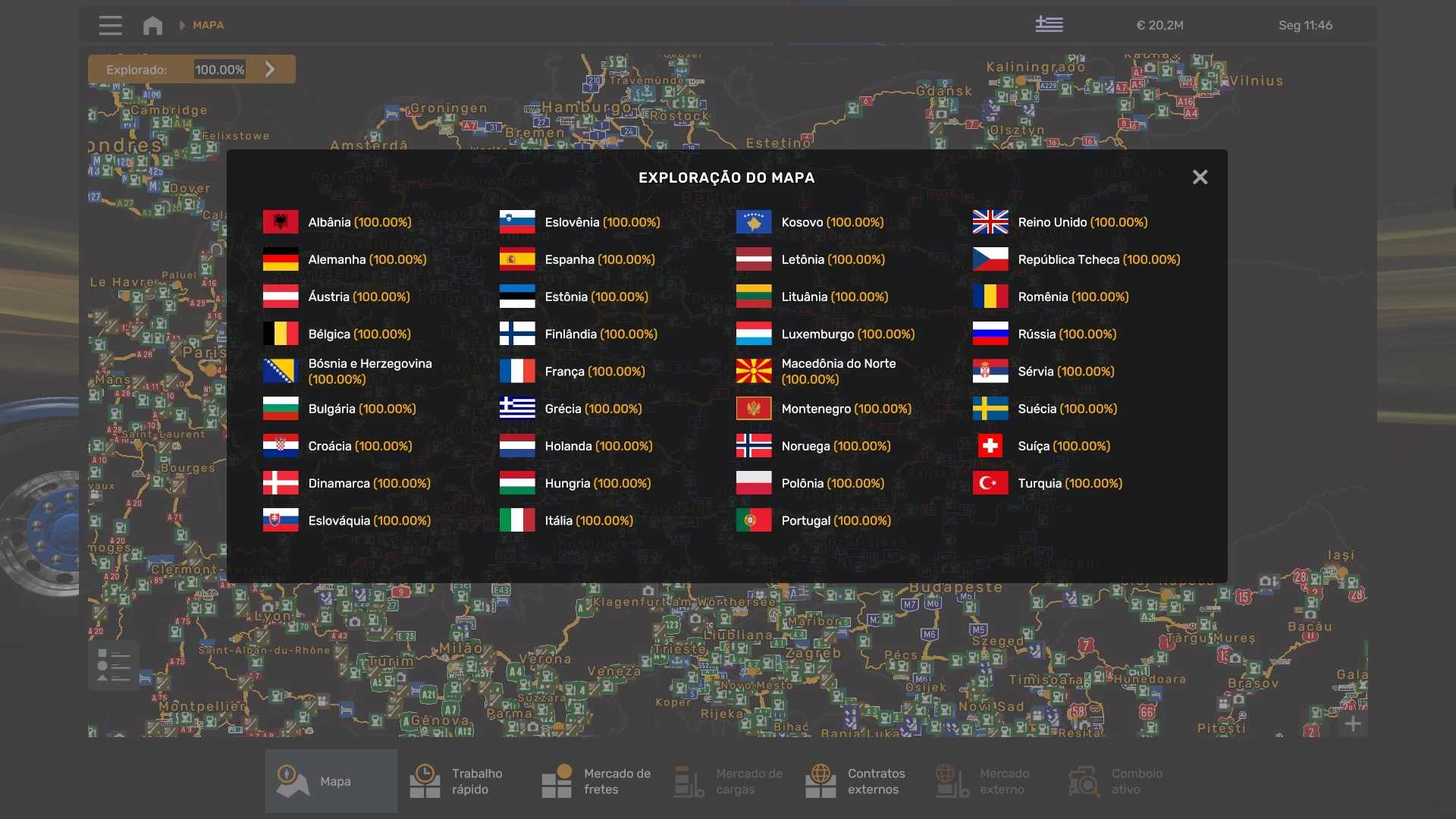Click Portugal exploration entry
Image resolution: width=1456 pixels, height=819 pixels.
[836, 520]
